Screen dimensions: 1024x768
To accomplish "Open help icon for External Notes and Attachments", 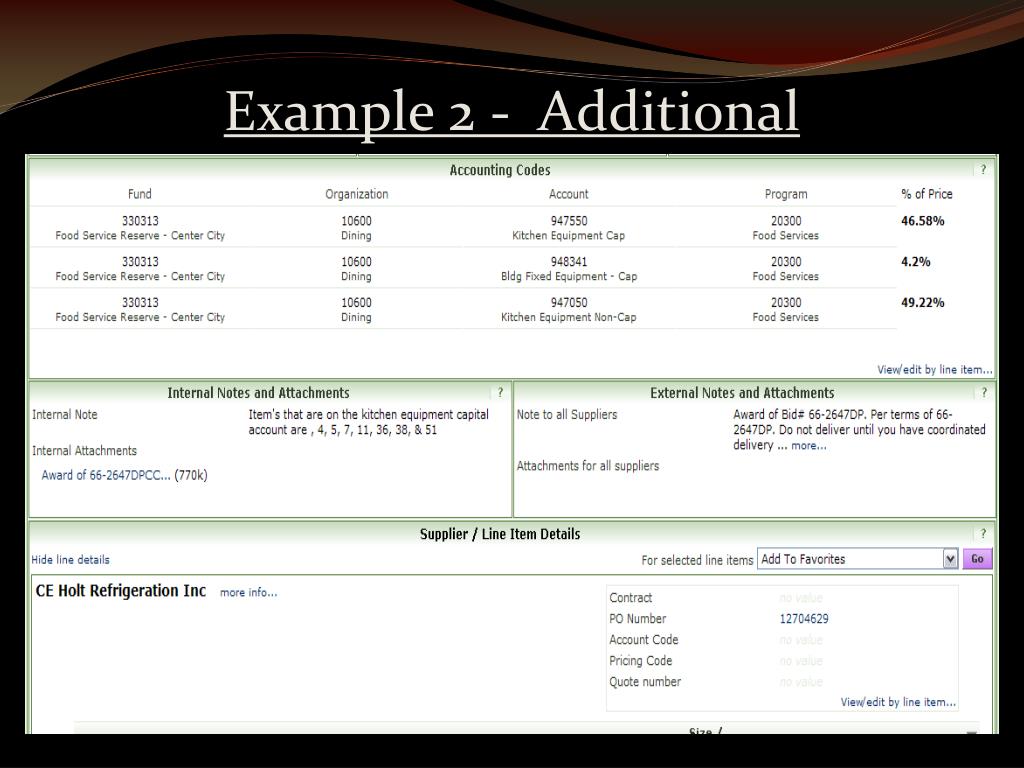I will (984, 392).
